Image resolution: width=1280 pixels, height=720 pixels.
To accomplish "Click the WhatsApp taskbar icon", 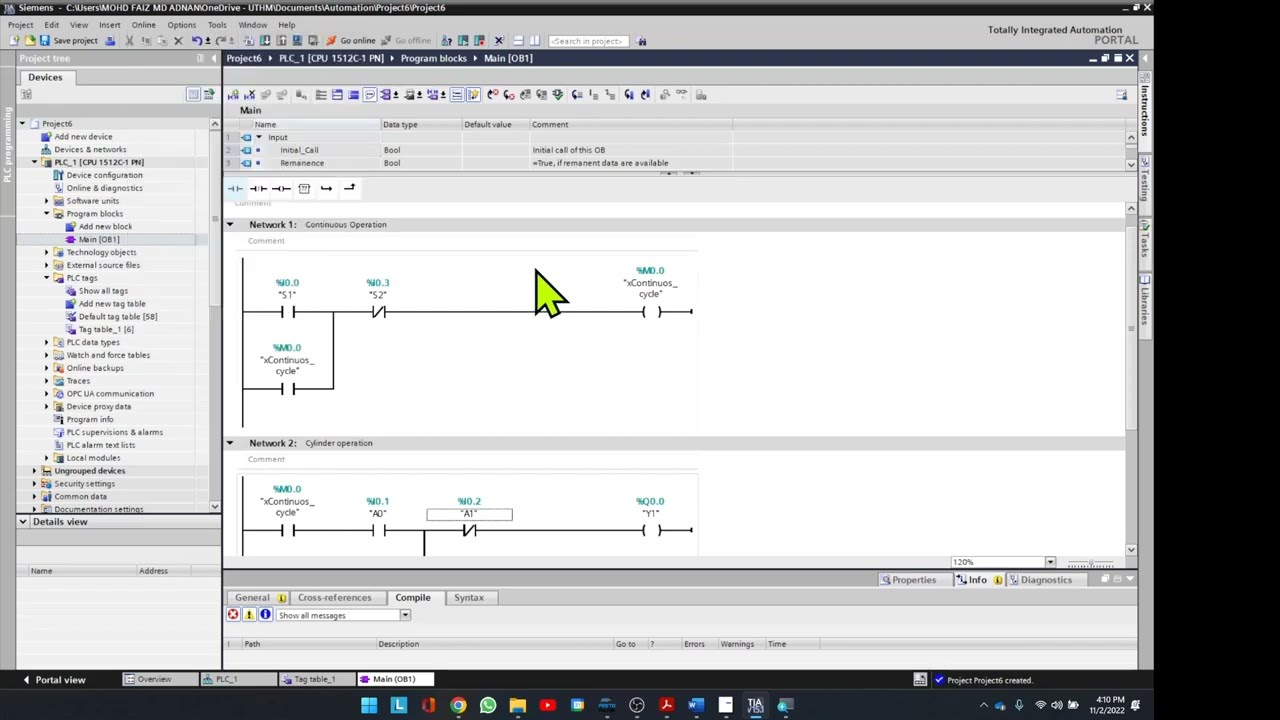I will point(488,706).
